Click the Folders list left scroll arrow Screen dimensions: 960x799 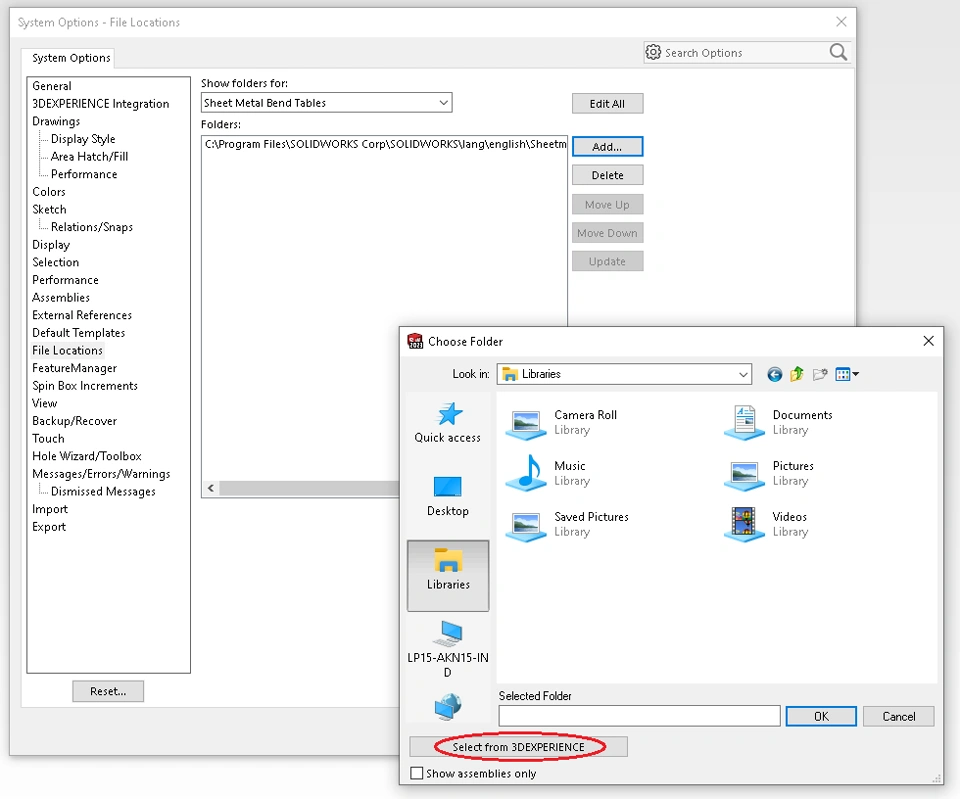pos(211,488)
